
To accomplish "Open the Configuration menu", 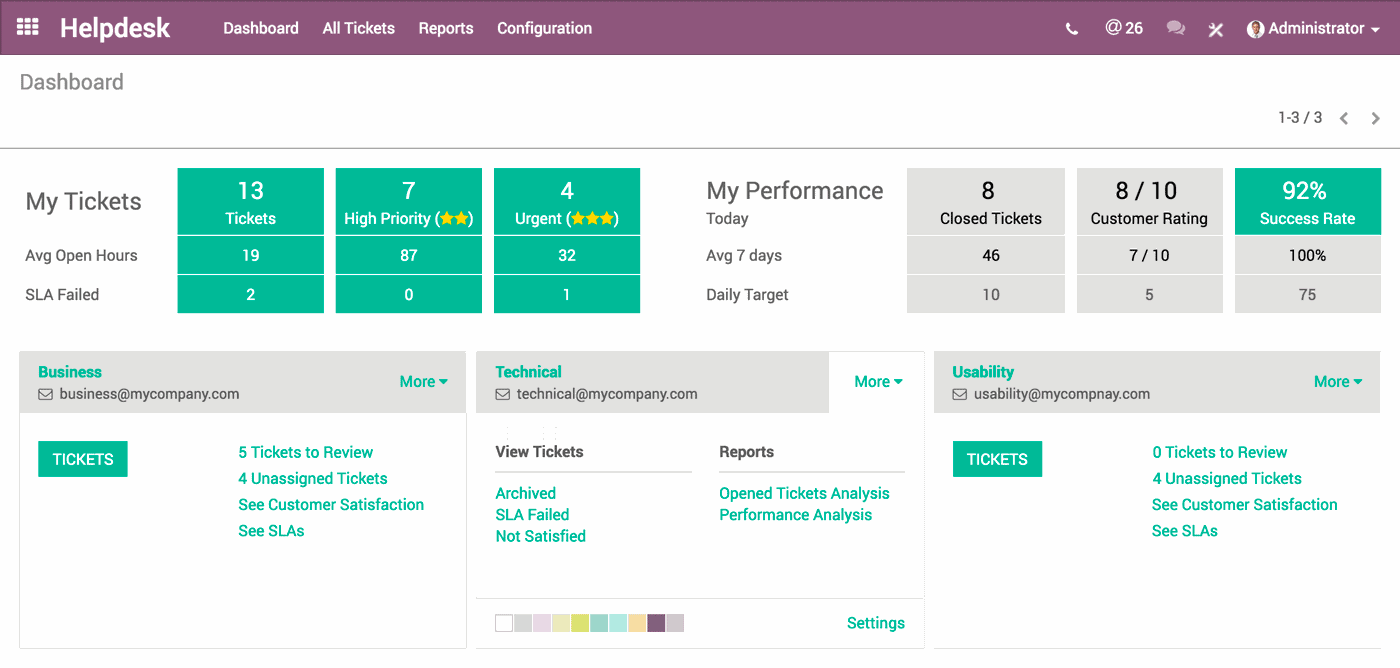I will coord(544,28).
